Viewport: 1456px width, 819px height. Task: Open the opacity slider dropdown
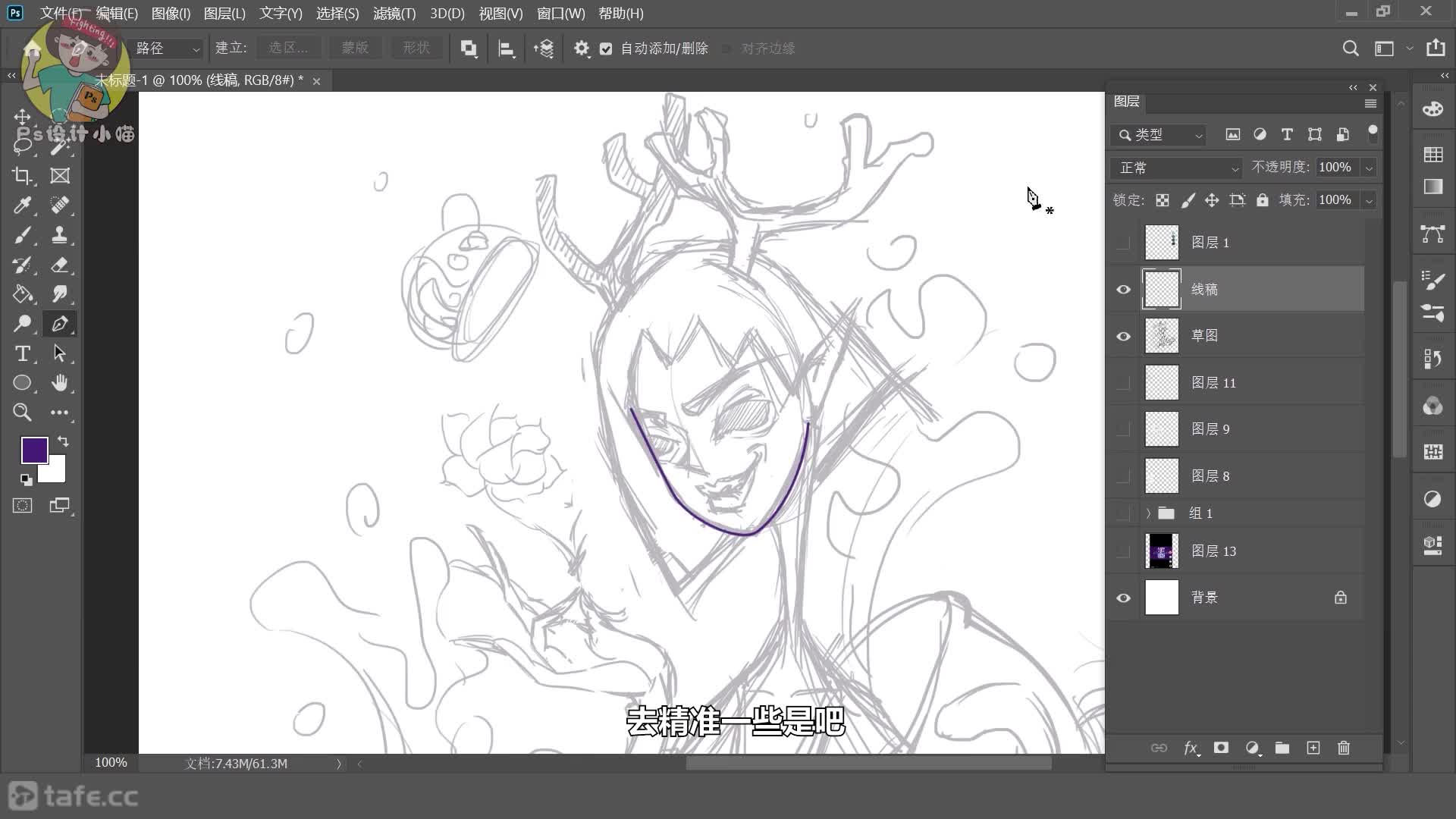(x=1370, y=168)
